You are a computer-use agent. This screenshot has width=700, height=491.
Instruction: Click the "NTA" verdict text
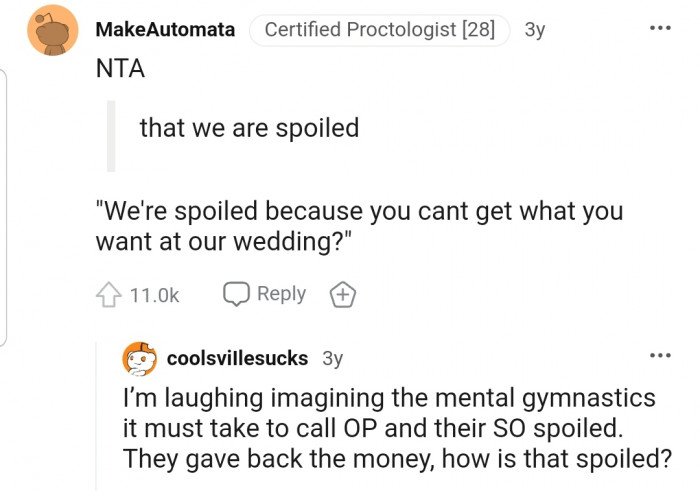pos(118,70)
